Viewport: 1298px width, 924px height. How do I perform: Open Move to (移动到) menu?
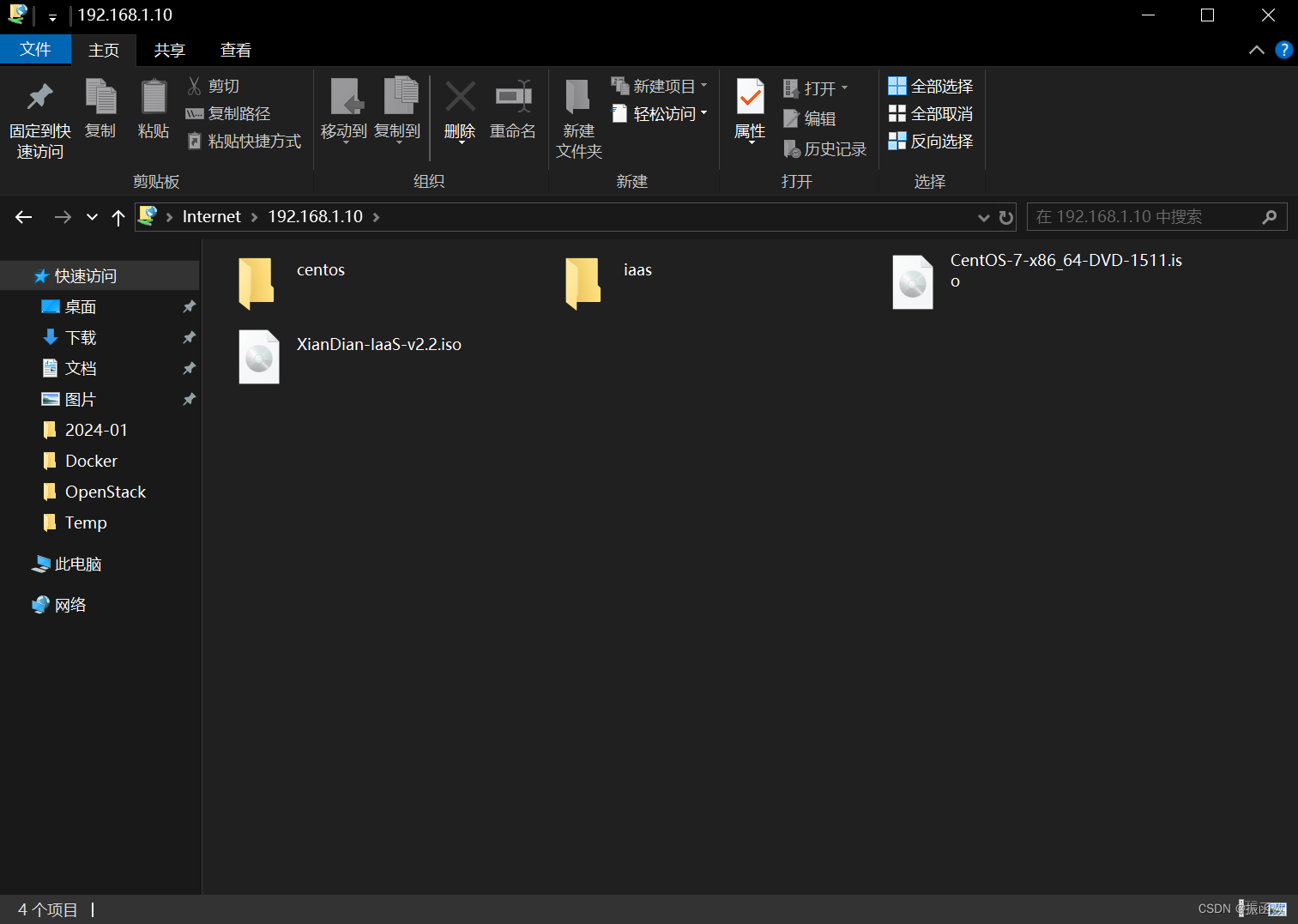344,110
